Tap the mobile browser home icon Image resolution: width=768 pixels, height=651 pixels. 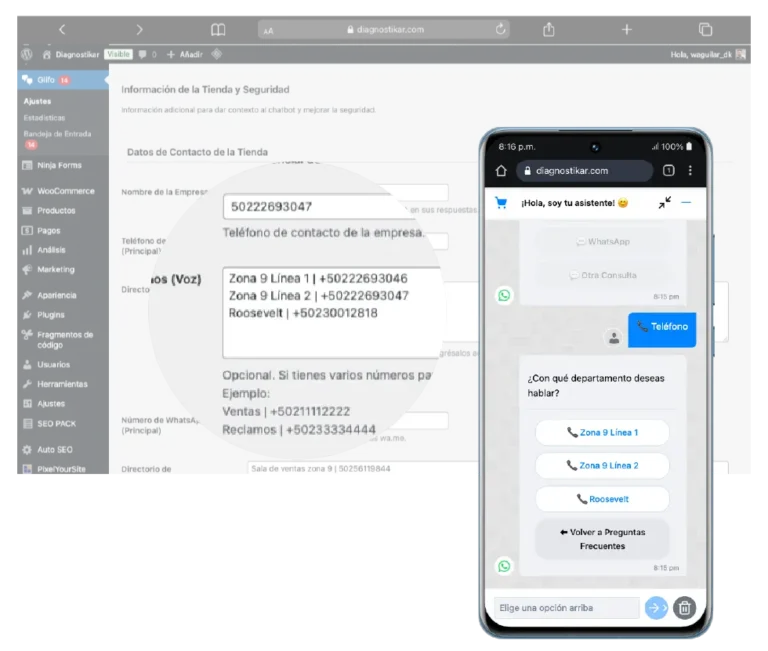tap(501, 171)
